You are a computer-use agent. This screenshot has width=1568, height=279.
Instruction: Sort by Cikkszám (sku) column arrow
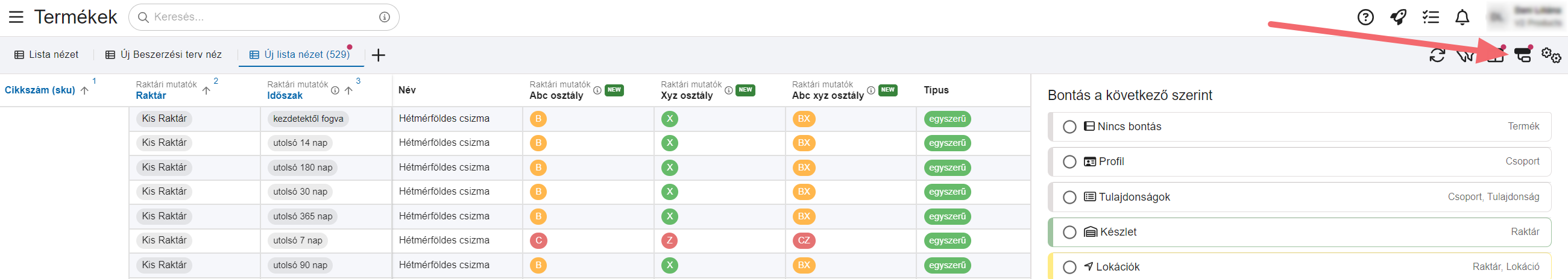(x=84, y=90)
